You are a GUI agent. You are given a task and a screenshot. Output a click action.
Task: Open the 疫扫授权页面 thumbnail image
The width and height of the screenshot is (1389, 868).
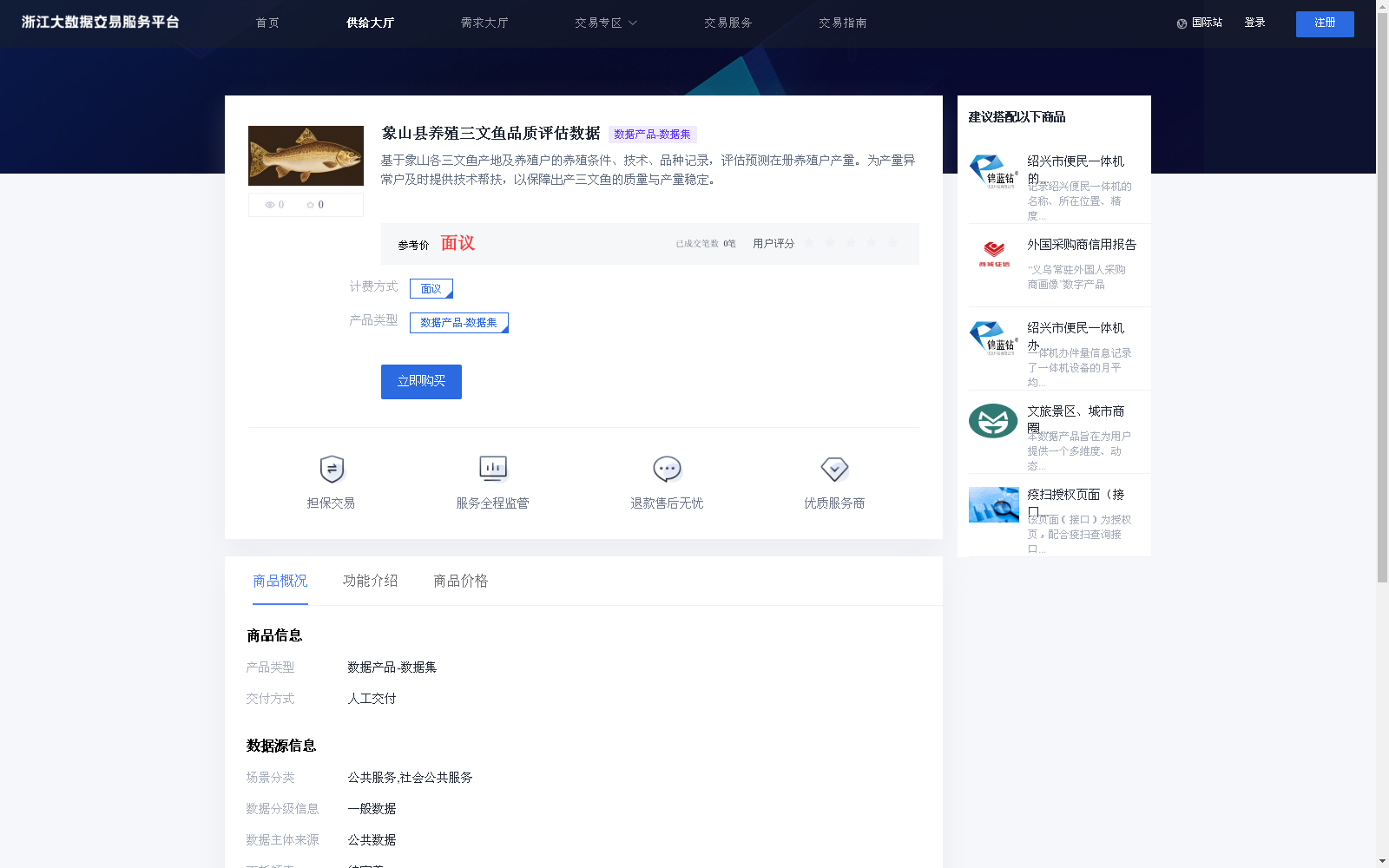pyautogui.click(x=993, y=504)
